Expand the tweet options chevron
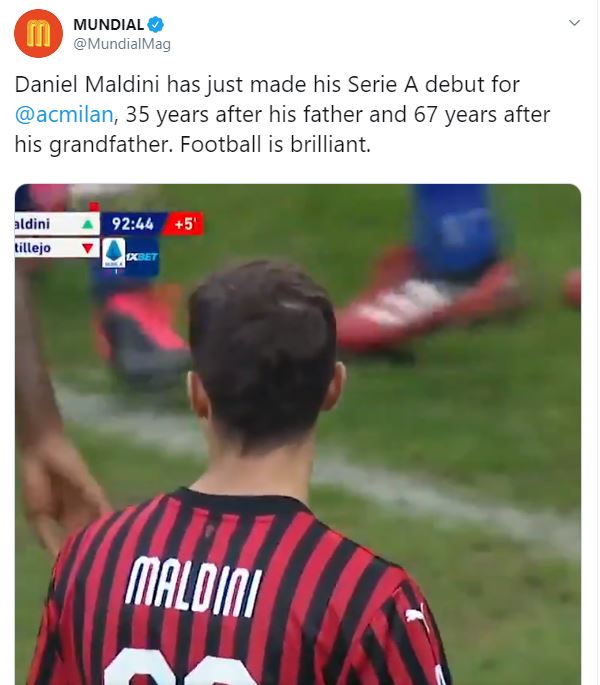The image size is (600, 685). pos(574,23)
